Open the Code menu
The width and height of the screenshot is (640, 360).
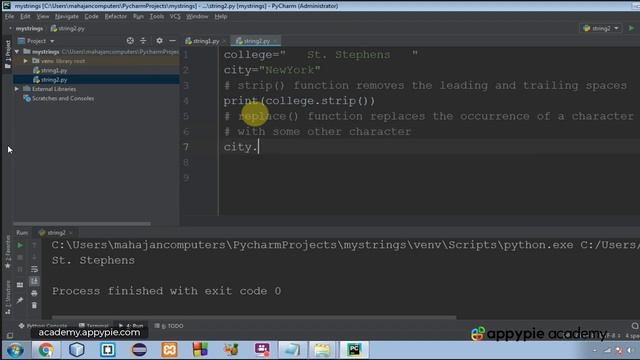(91, 16)
